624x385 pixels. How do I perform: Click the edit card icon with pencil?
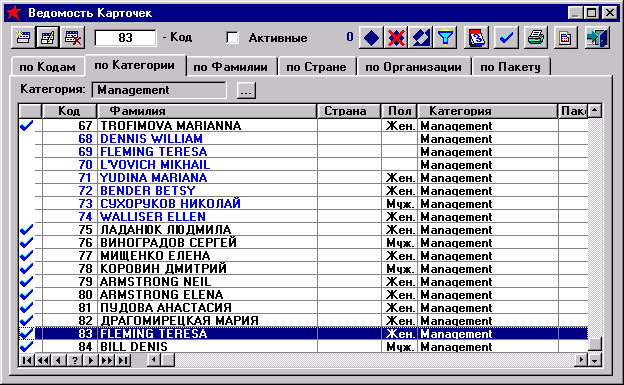[x=48, y=38]
